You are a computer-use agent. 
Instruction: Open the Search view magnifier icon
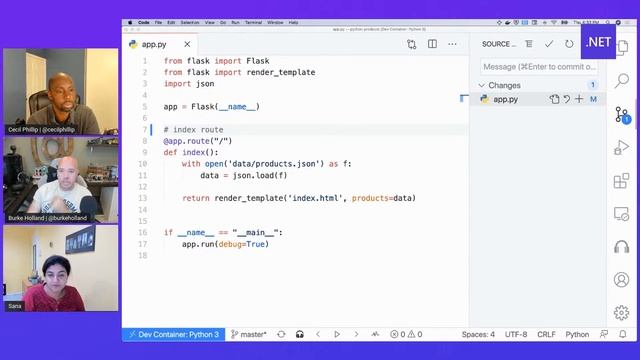pyautogui.click(x=622, y=80)
